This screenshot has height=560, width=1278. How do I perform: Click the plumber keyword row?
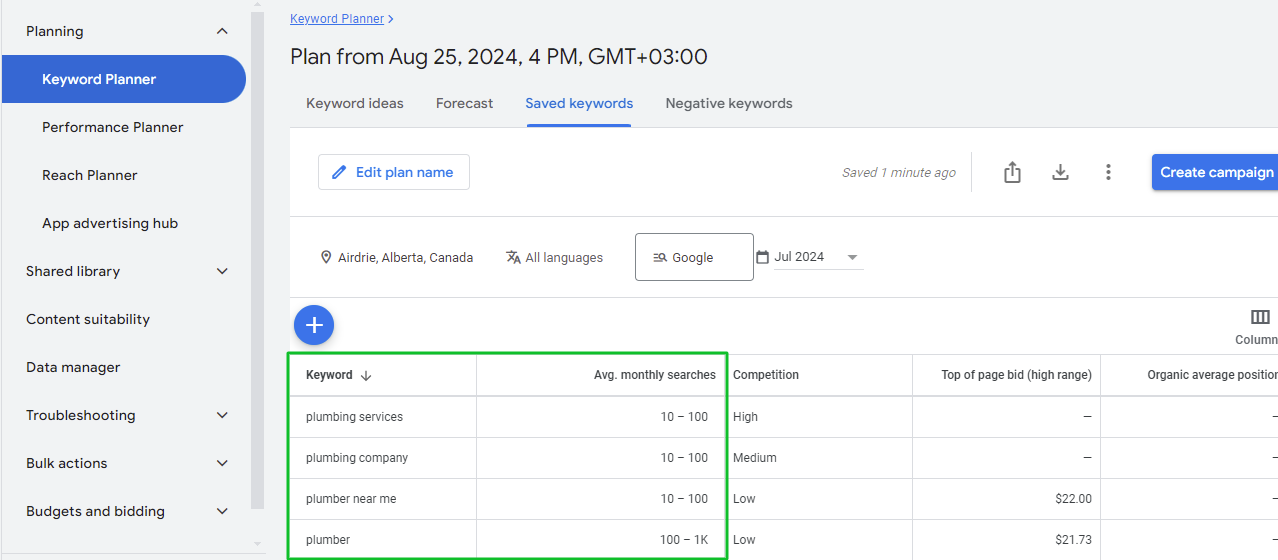328,540
